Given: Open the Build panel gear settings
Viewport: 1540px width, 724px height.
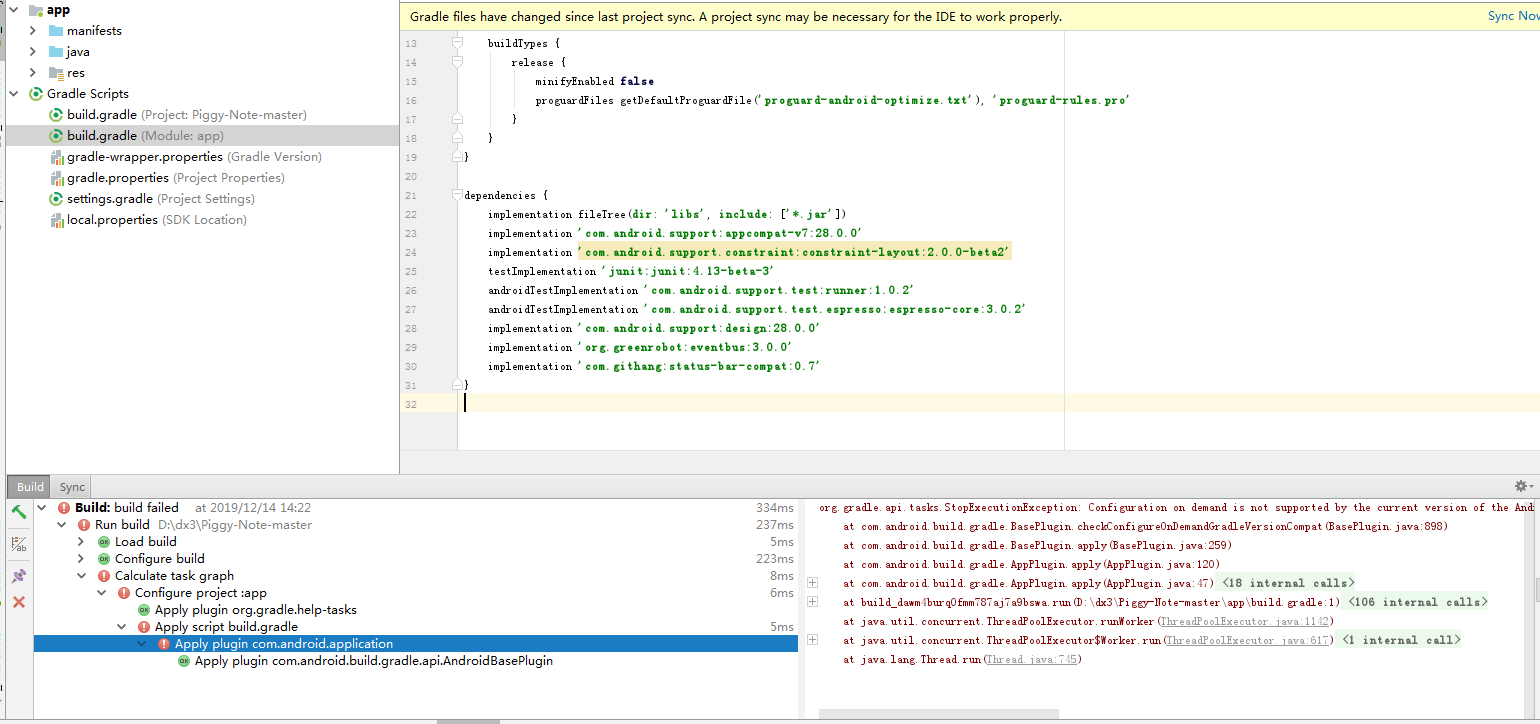Looking at the screenshot, I should point(1522,486).
